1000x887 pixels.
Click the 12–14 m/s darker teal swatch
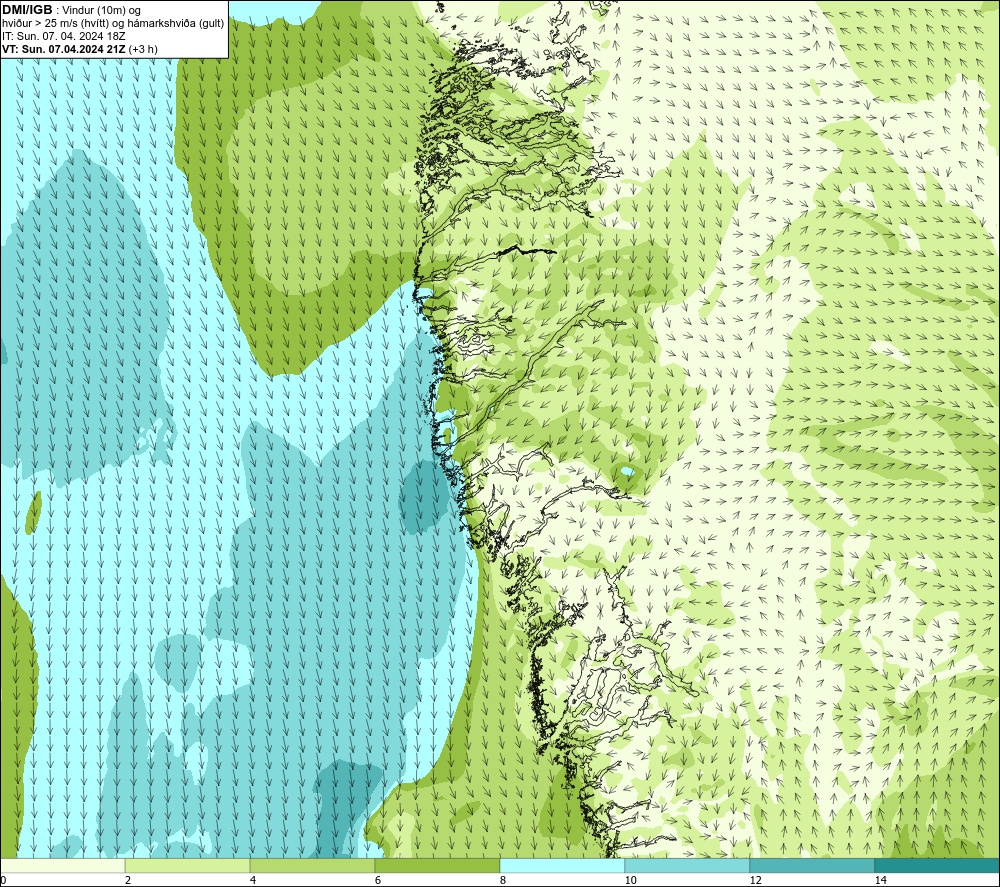click(812, 866)
